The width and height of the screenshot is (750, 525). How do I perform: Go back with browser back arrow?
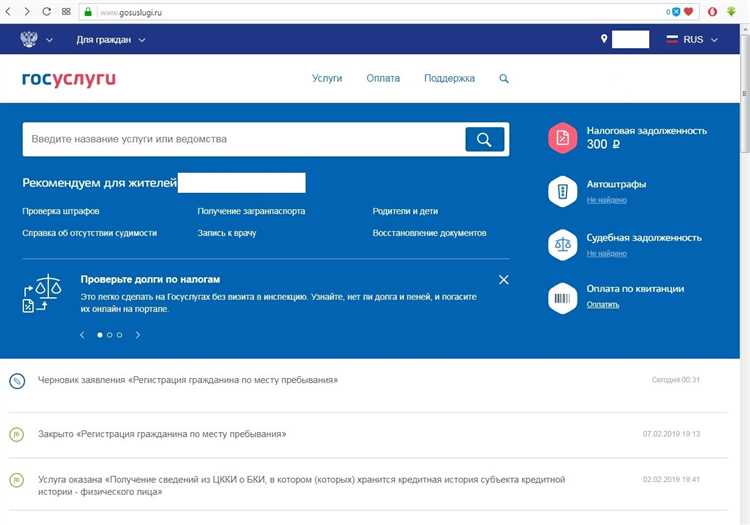click(8, 11)
